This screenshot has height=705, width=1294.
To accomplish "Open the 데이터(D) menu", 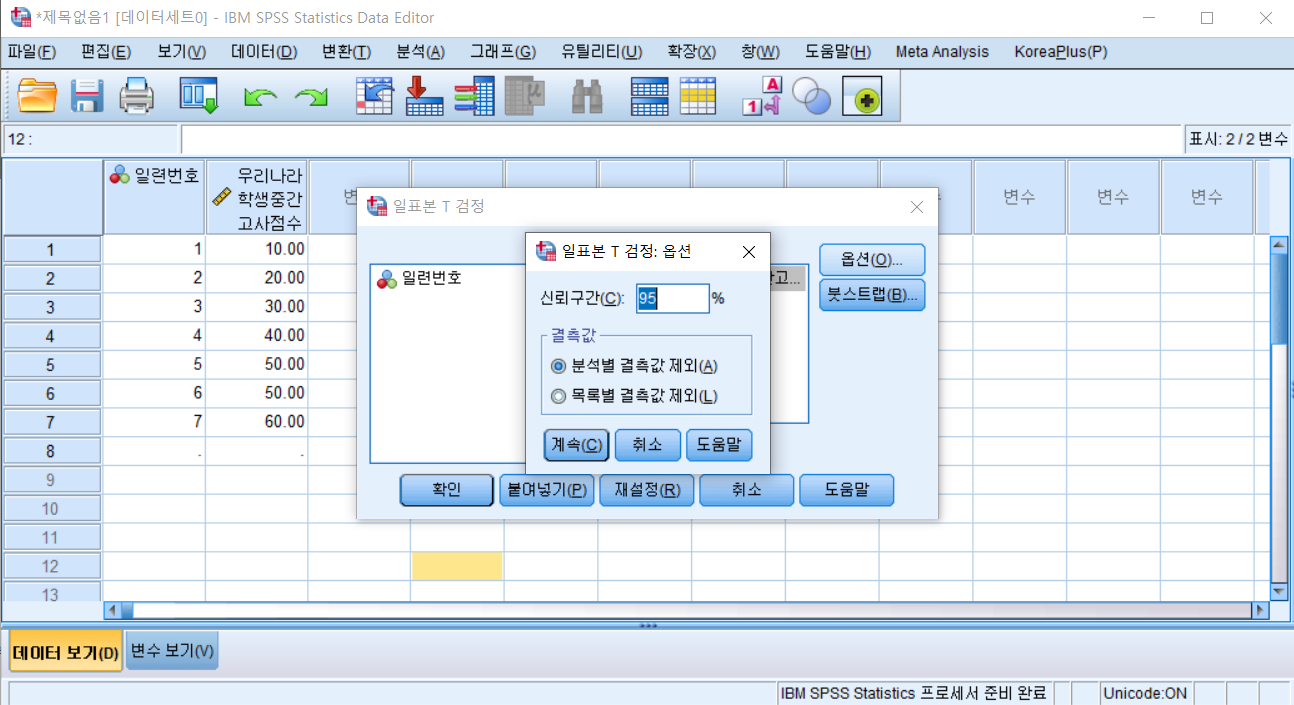I will coord(264,52).
